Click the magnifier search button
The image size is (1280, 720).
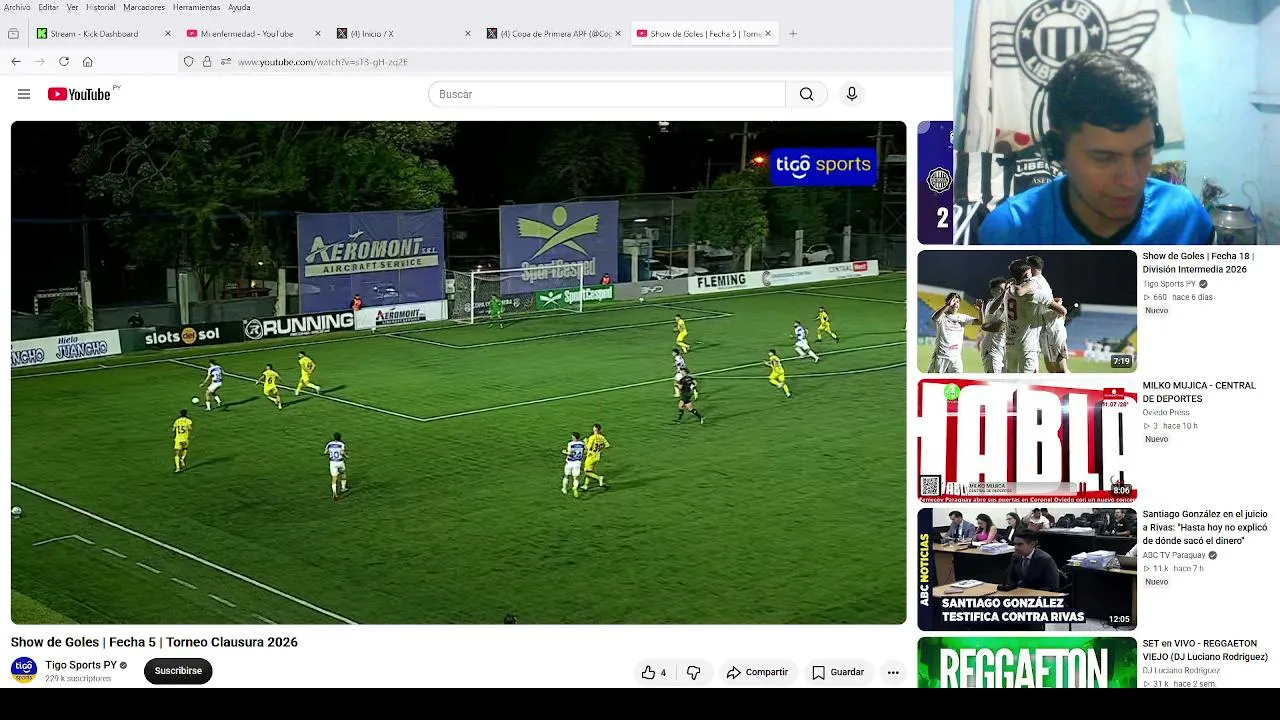coord(806,94)
